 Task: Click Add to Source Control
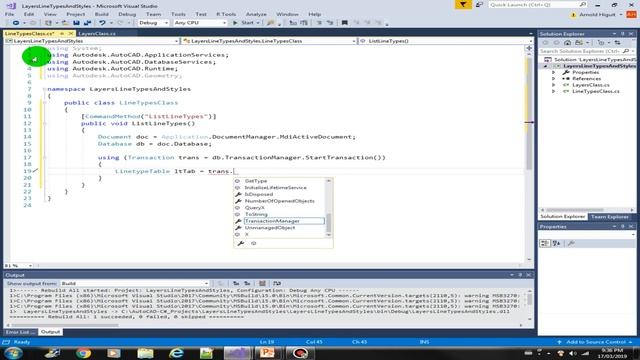click(596, 342)
